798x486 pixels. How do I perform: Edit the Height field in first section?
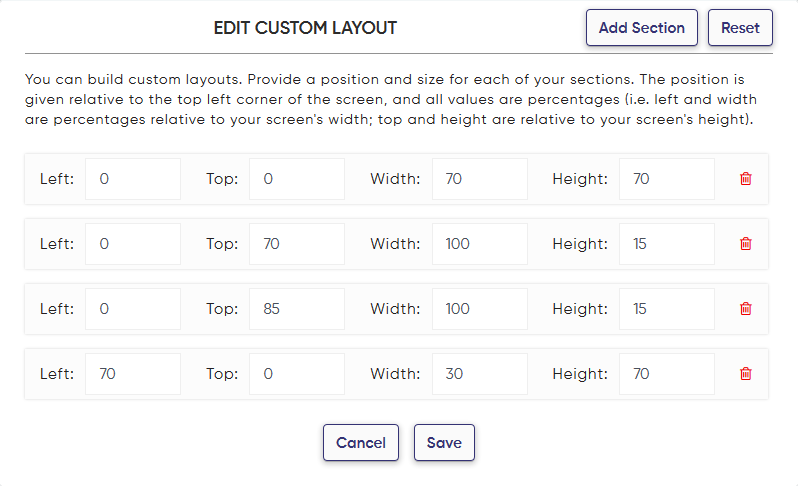(666, 179)
